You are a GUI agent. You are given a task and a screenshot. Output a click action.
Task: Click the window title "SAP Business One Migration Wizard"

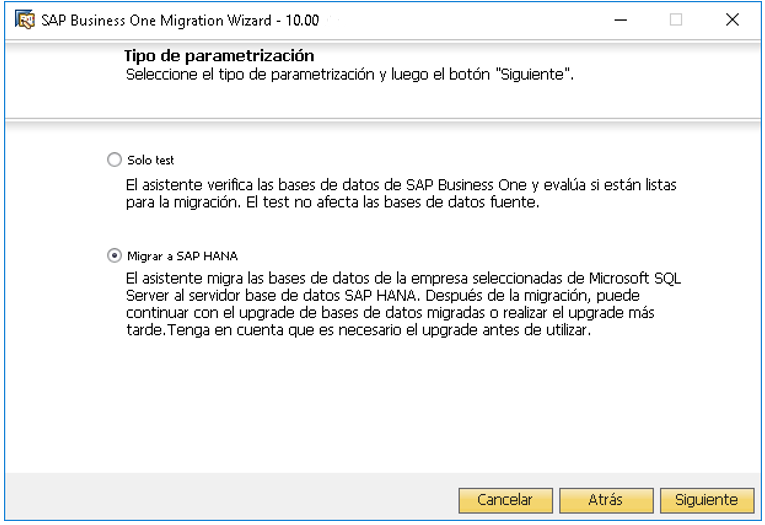coord(156,20)
